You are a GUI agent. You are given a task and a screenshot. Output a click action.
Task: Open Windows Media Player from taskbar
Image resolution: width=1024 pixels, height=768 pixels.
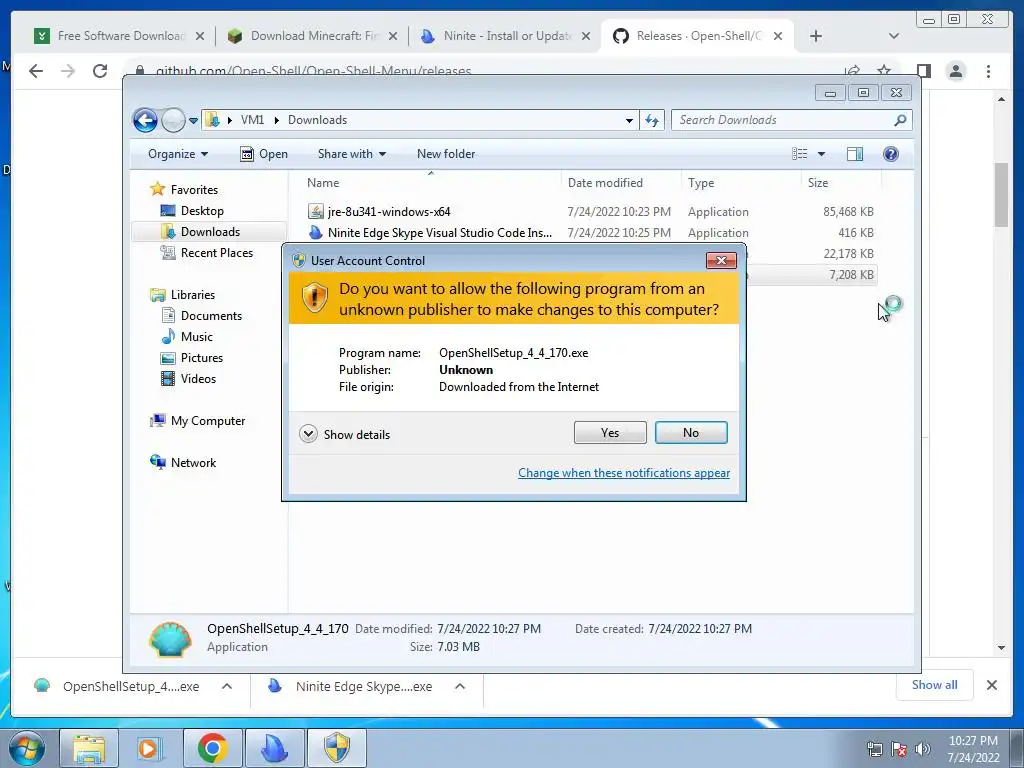coord(149,748)
